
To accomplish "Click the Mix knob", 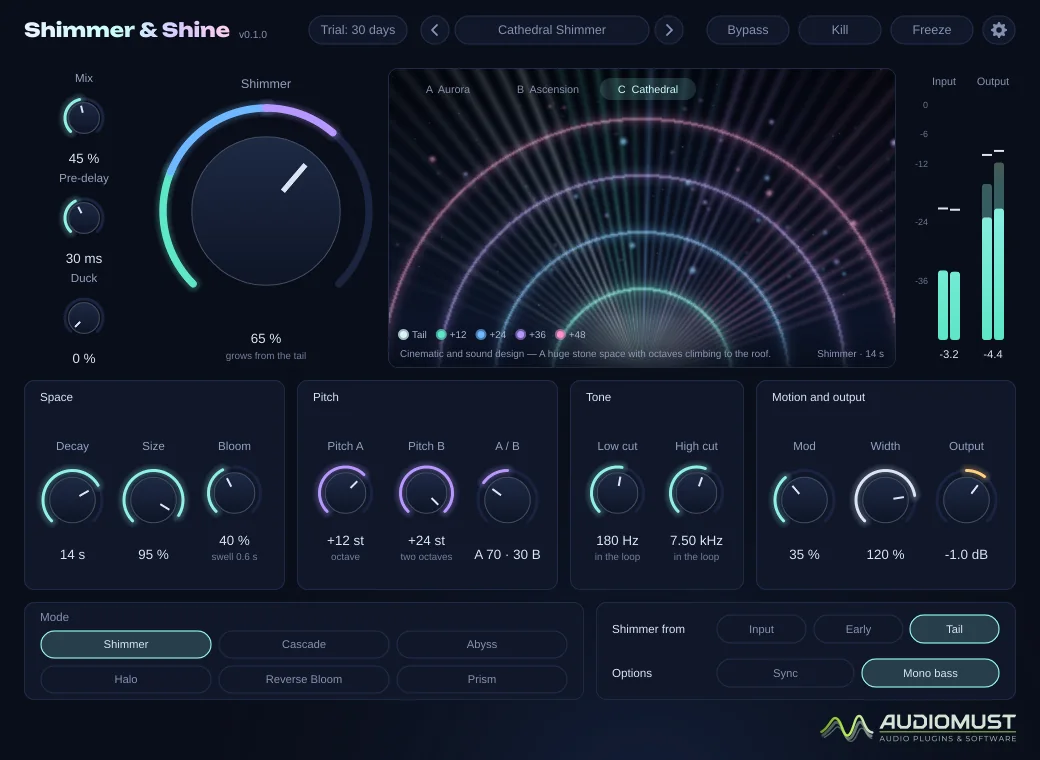I will coord(84,118).
